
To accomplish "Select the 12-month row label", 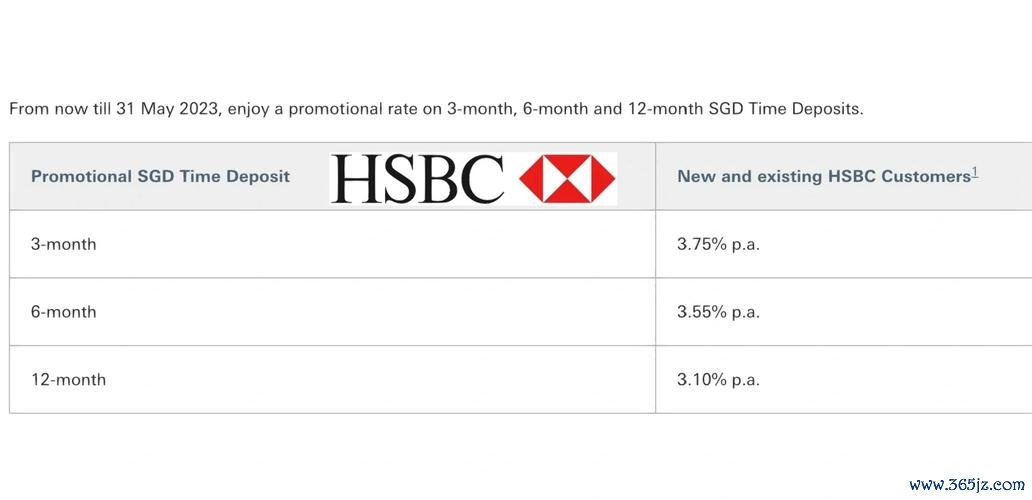I will pos(68,380).
